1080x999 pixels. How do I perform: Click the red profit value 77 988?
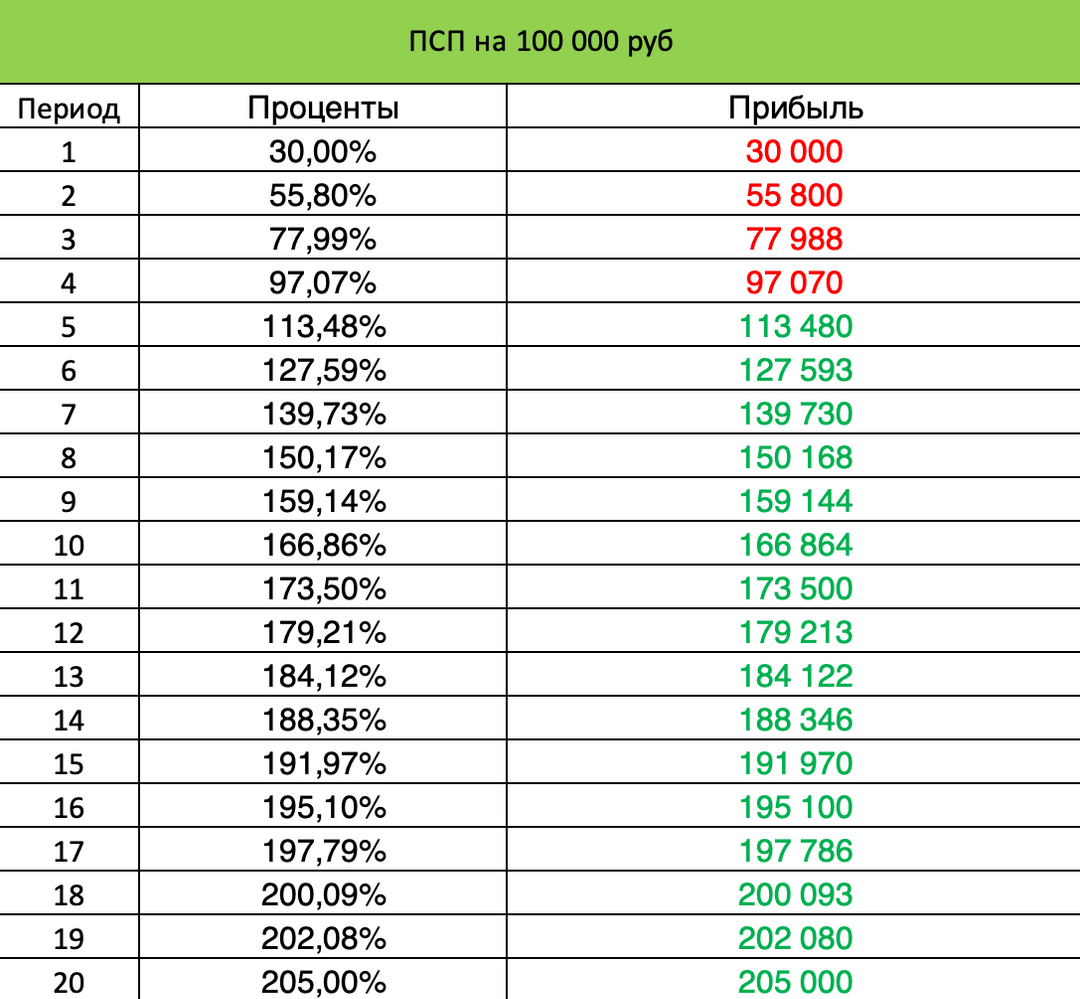[x=795, y=239]
